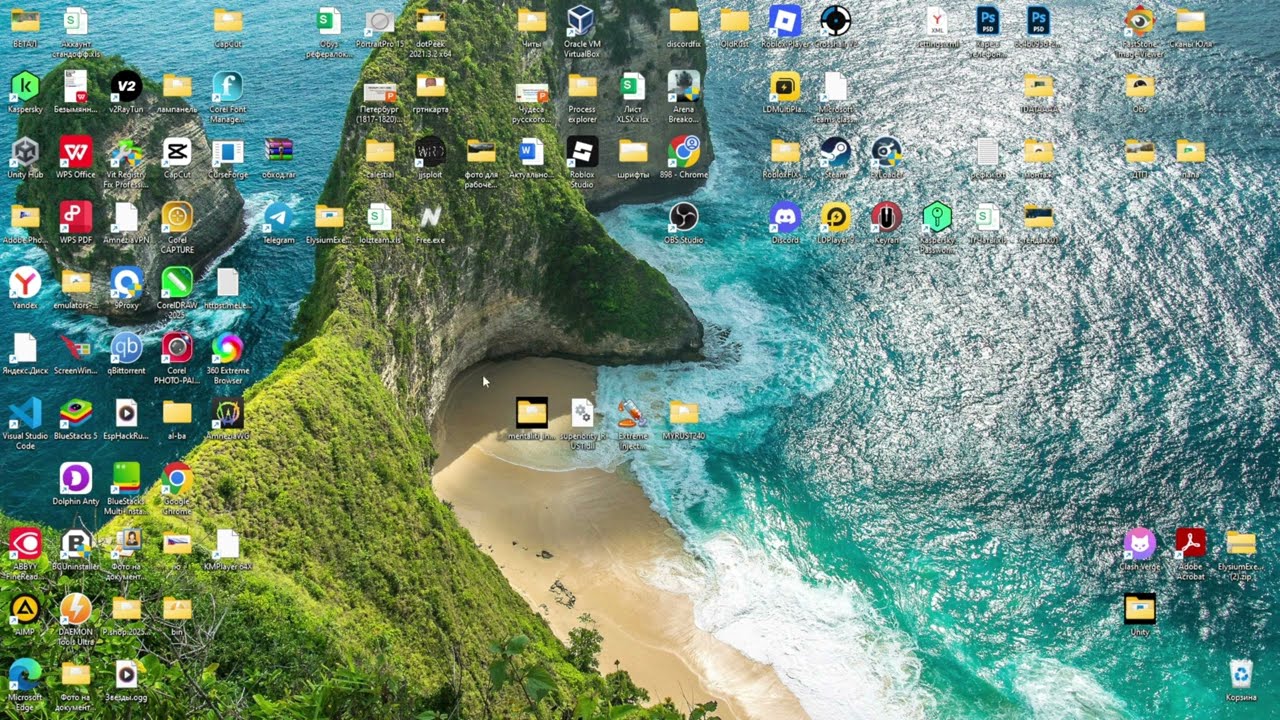Launch Roblox Player shortcut
Screen dimensions: 1280x720
[x=785, y=27]
